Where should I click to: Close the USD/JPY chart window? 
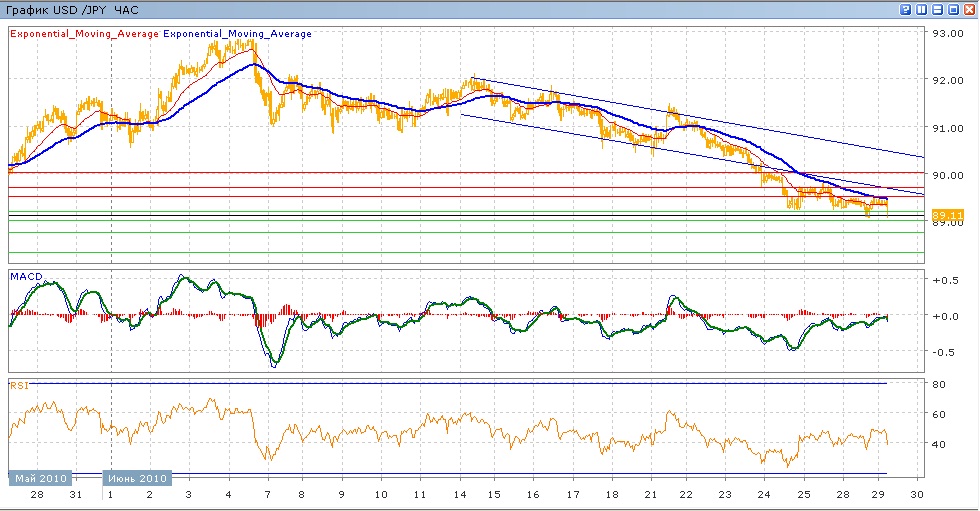click(970, 9)
